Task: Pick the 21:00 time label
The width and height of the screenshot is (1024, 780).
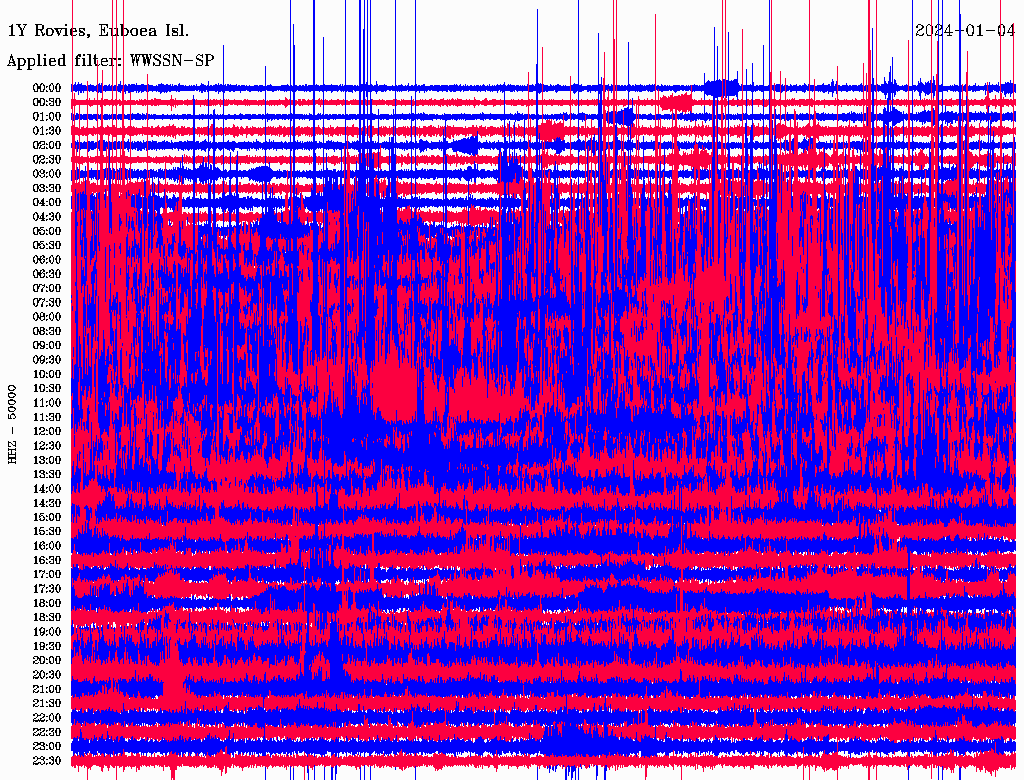Action: [47, 690]
